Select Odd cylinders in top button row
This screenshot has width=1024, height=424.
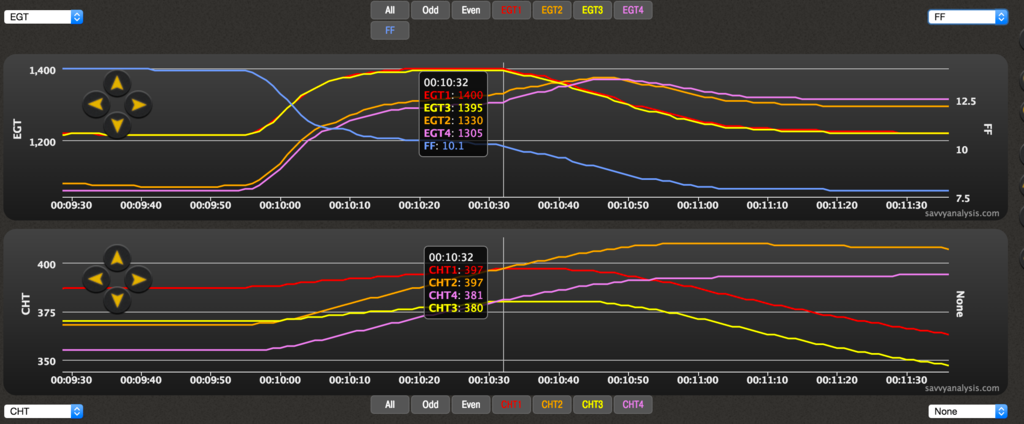pyautogui.click(x=430, y=10)
